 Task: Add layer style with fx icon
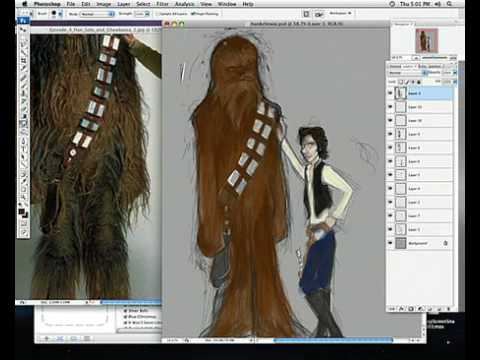(x=402, y=309)
